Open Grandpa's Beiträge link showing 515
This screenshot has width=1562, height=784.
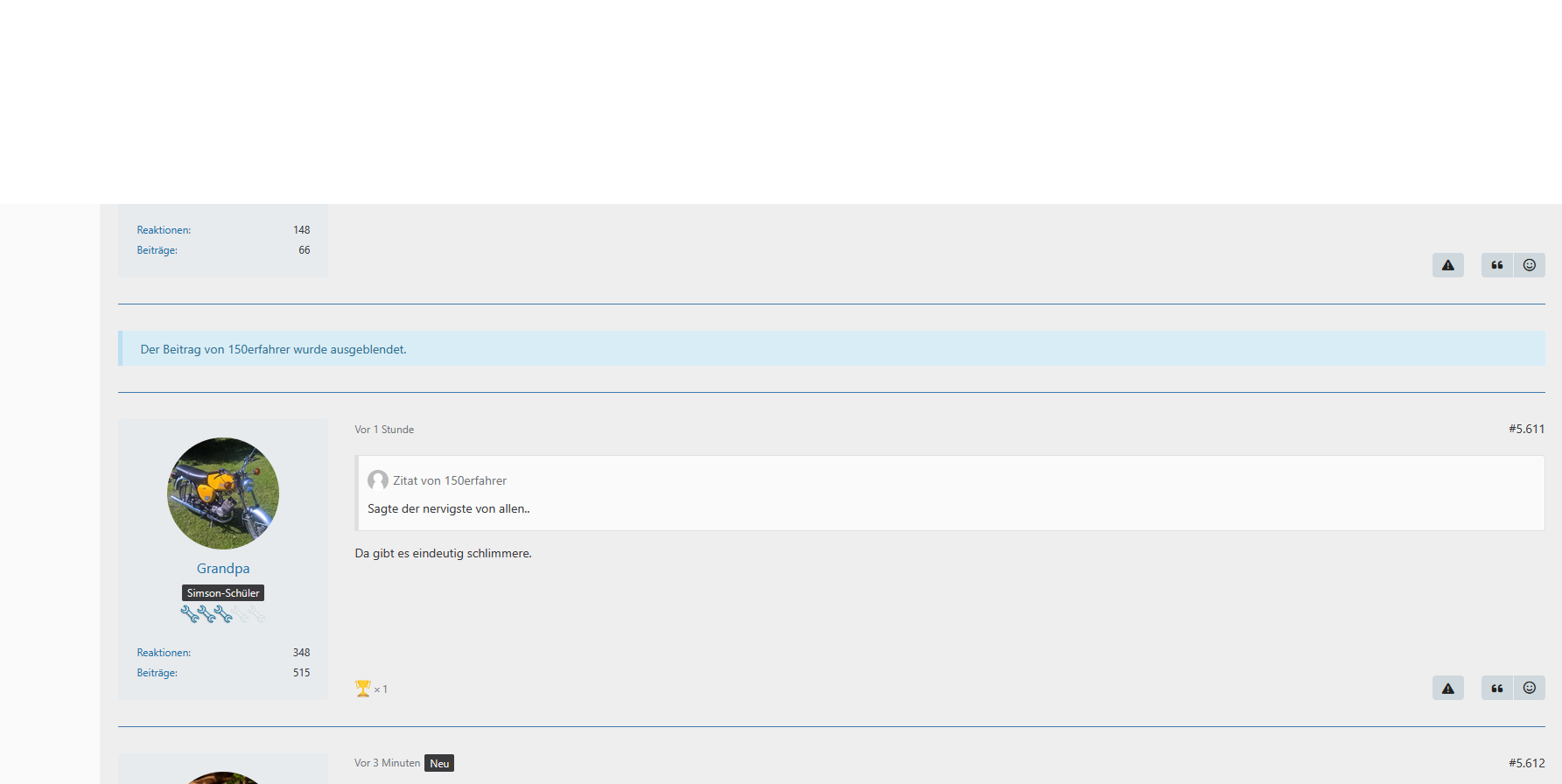coord(158,673)
